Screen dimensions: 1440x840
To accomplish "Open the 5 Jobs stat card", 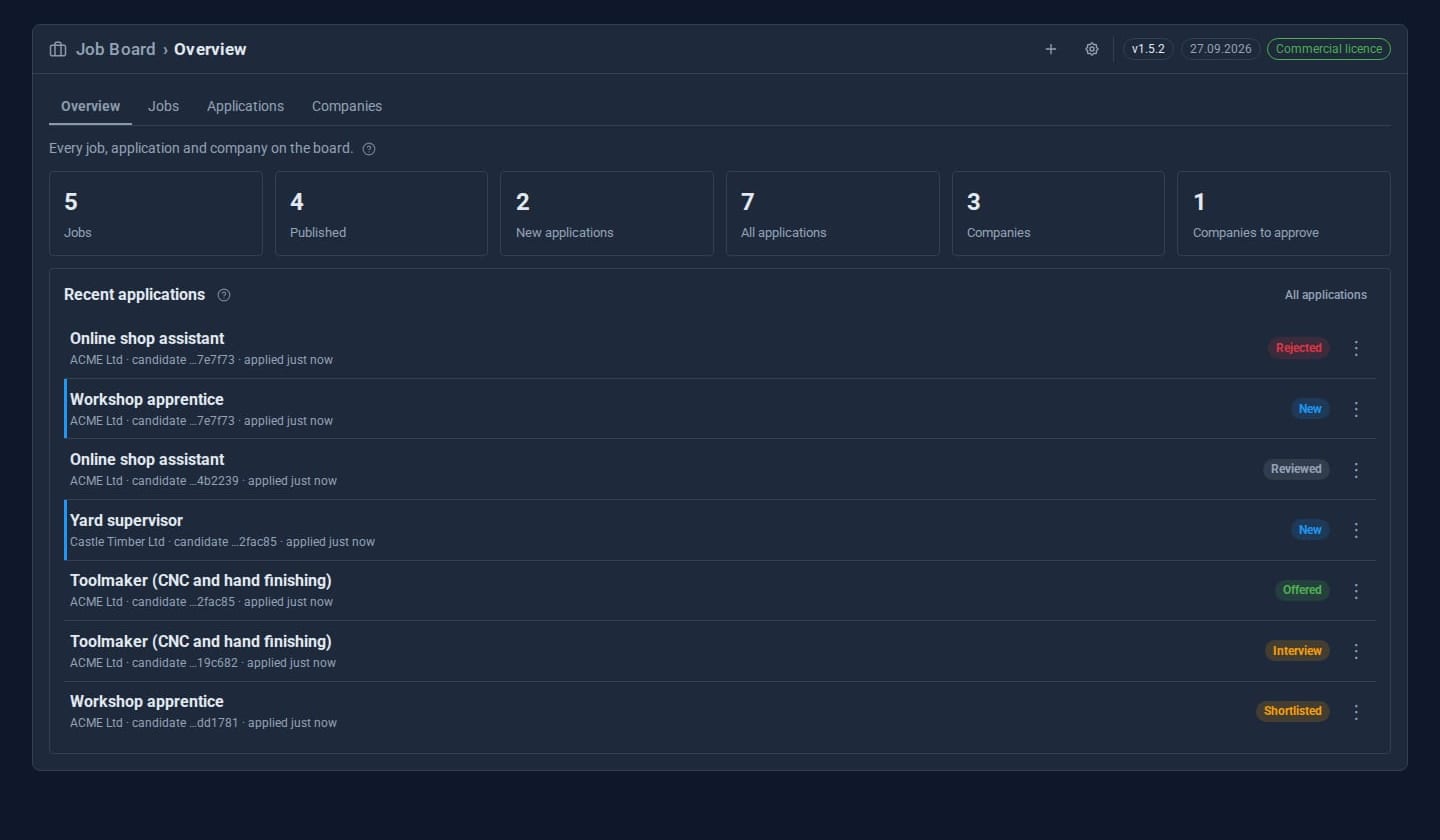I will (x=156, y=213).
